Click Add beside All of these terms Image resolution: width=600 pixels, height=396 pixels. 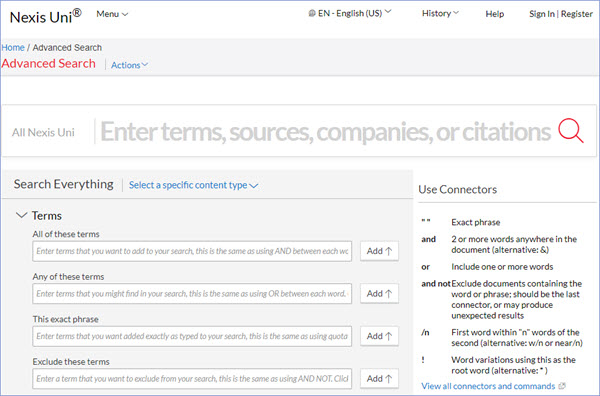click(379, 251)
